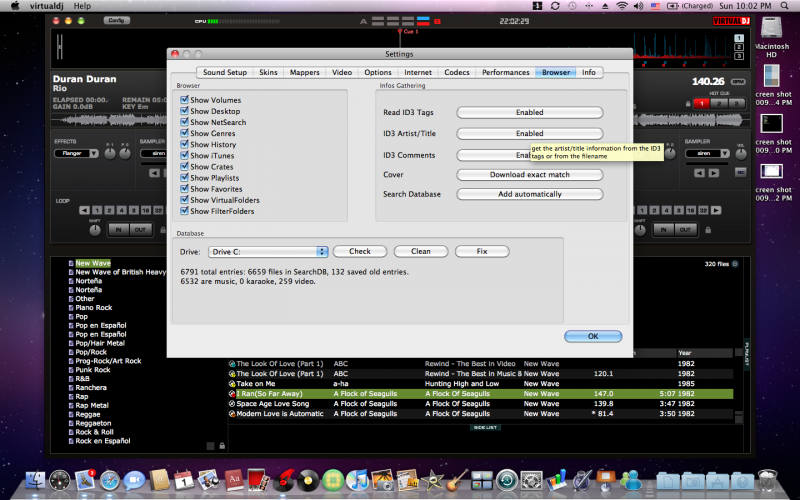
Task: Open Spotlight search in menu bar
Action: tap(784, 6)
